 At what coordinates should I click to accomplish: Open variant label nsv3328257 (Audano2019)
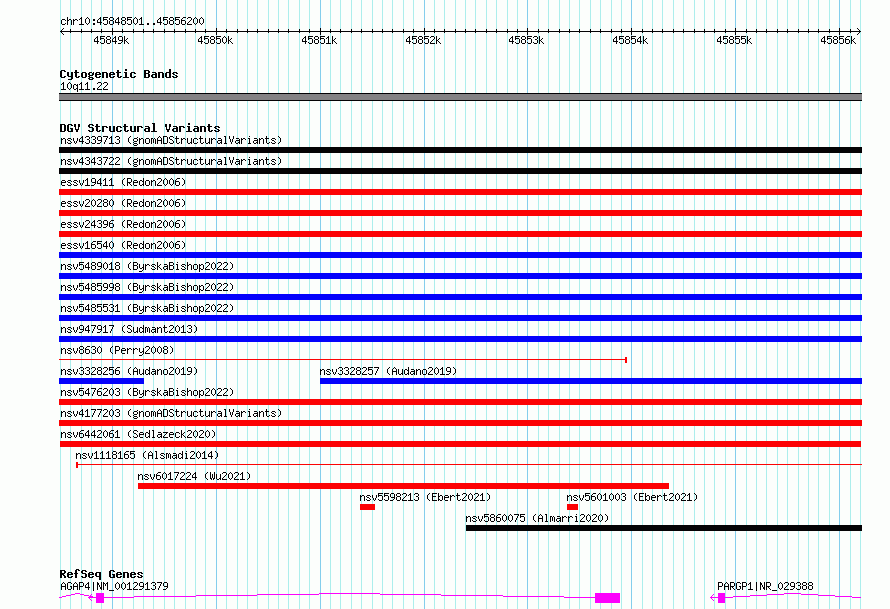[388, 371]
